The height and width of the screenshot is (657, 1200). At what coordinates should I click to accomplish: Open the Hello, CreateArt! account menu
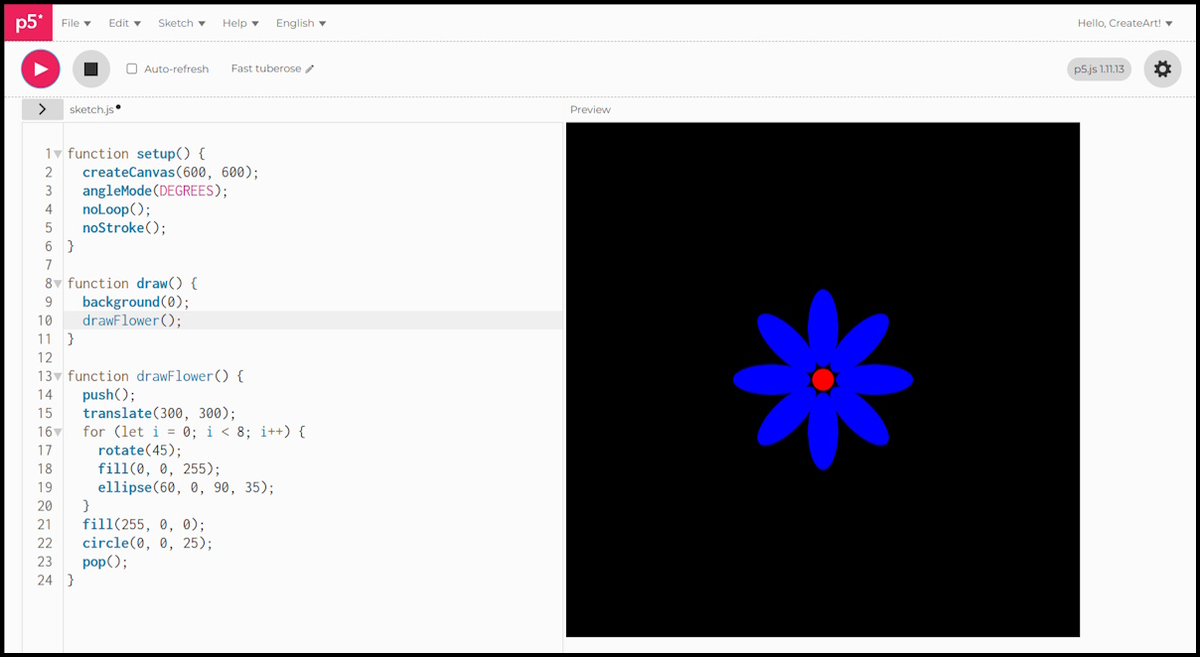pyautogui.click(x=1127, y=23)
